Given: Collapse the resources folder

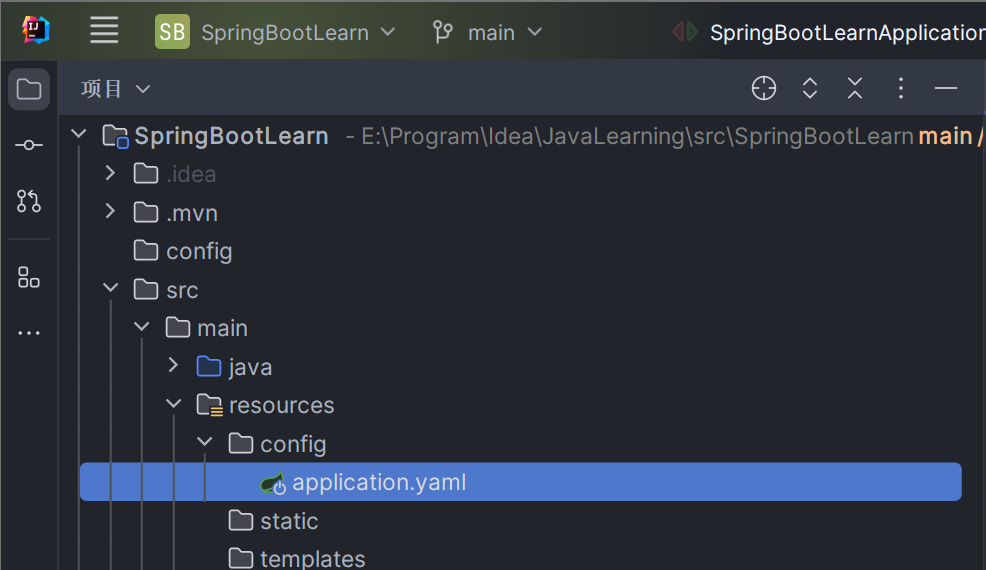Looking at the screenshot, I should [174, 404].
